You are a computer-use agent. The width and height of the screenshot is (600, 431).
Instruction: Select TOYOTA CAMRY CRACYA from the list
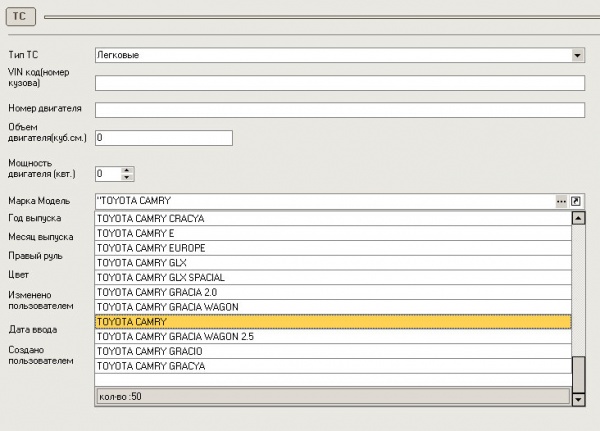(x=332, y=218)
